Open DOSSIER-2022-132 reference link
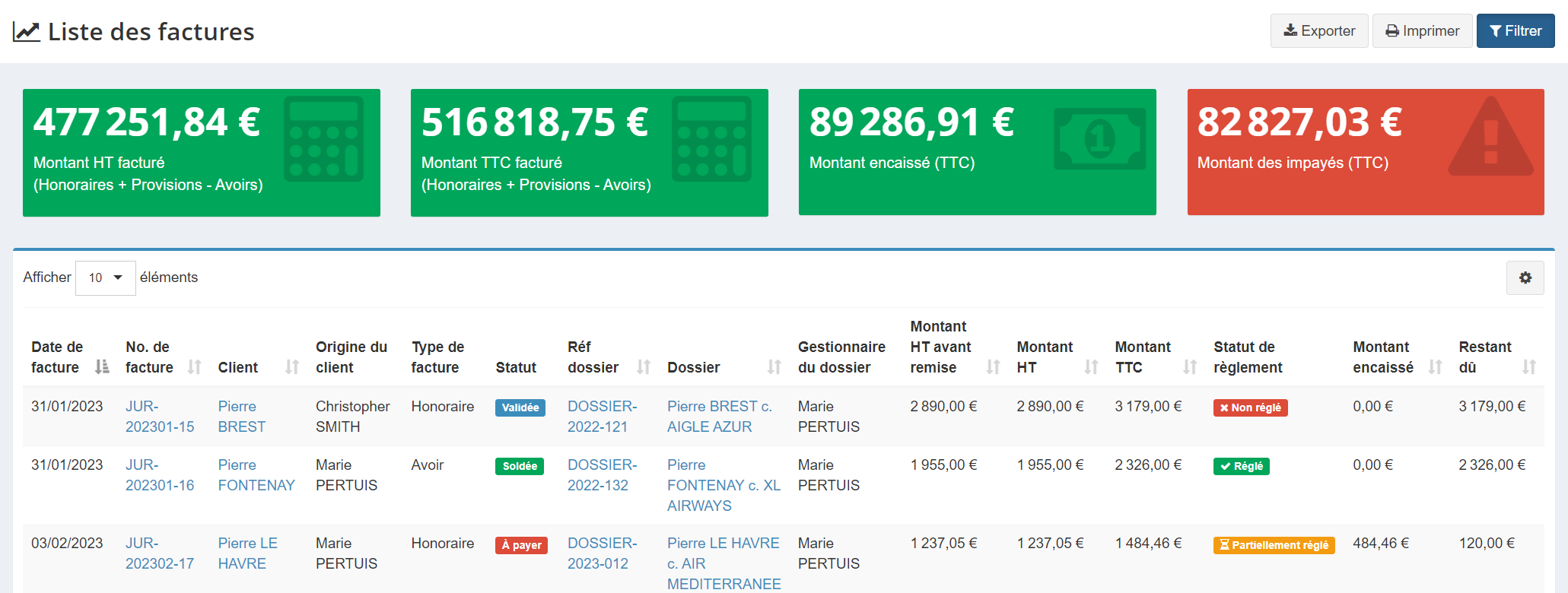The height and width of the screenshot is (593, 1568). 603,475
